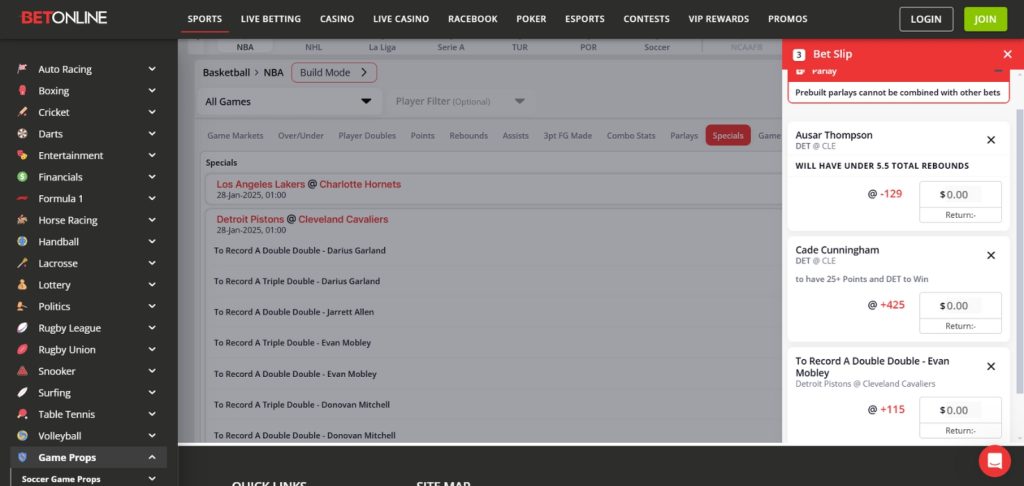
Task: Go to BetOnline logo home
Action: coord(64,18)
